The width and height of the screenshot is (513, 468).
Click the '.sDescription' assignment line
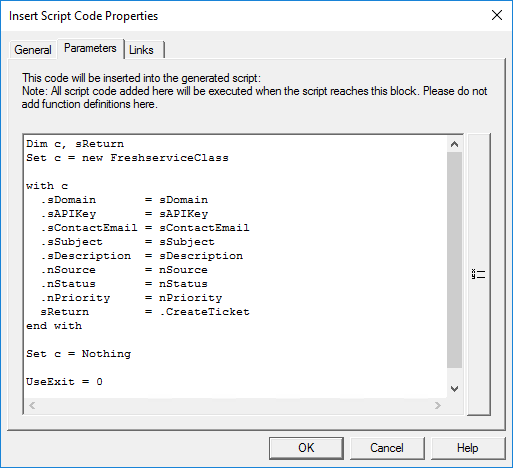pos(142,256)
